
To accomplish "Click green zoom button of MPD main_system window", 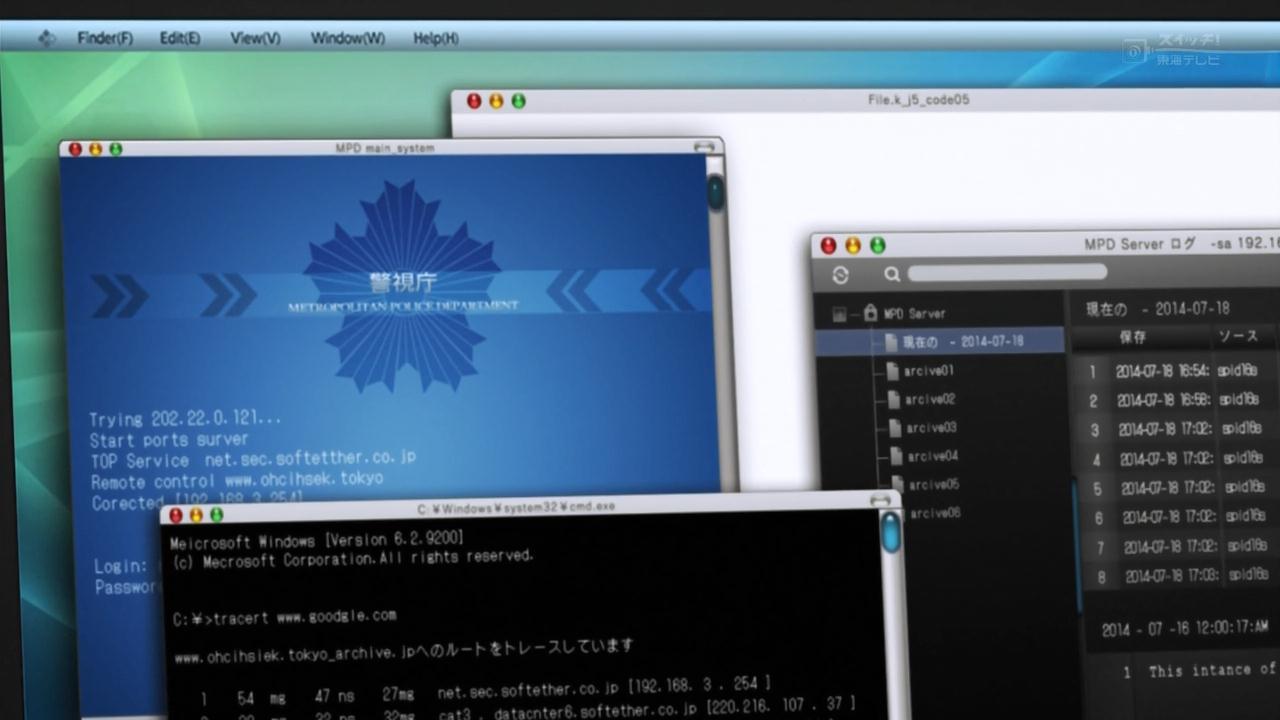I will click(115, 149).
